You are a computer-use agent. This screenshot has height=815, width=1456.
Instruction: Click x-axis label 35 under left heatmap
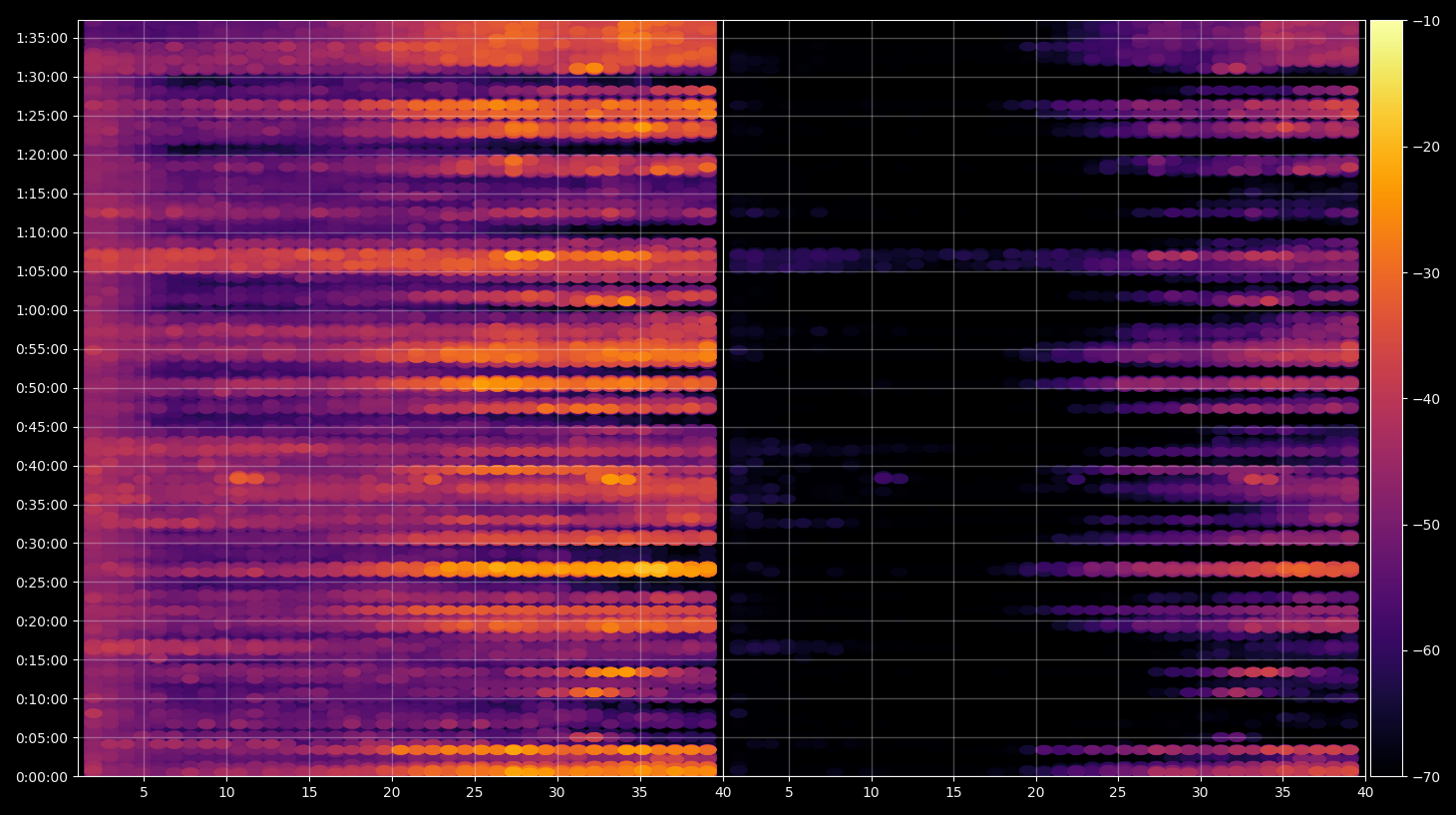(x=639, y=793)
